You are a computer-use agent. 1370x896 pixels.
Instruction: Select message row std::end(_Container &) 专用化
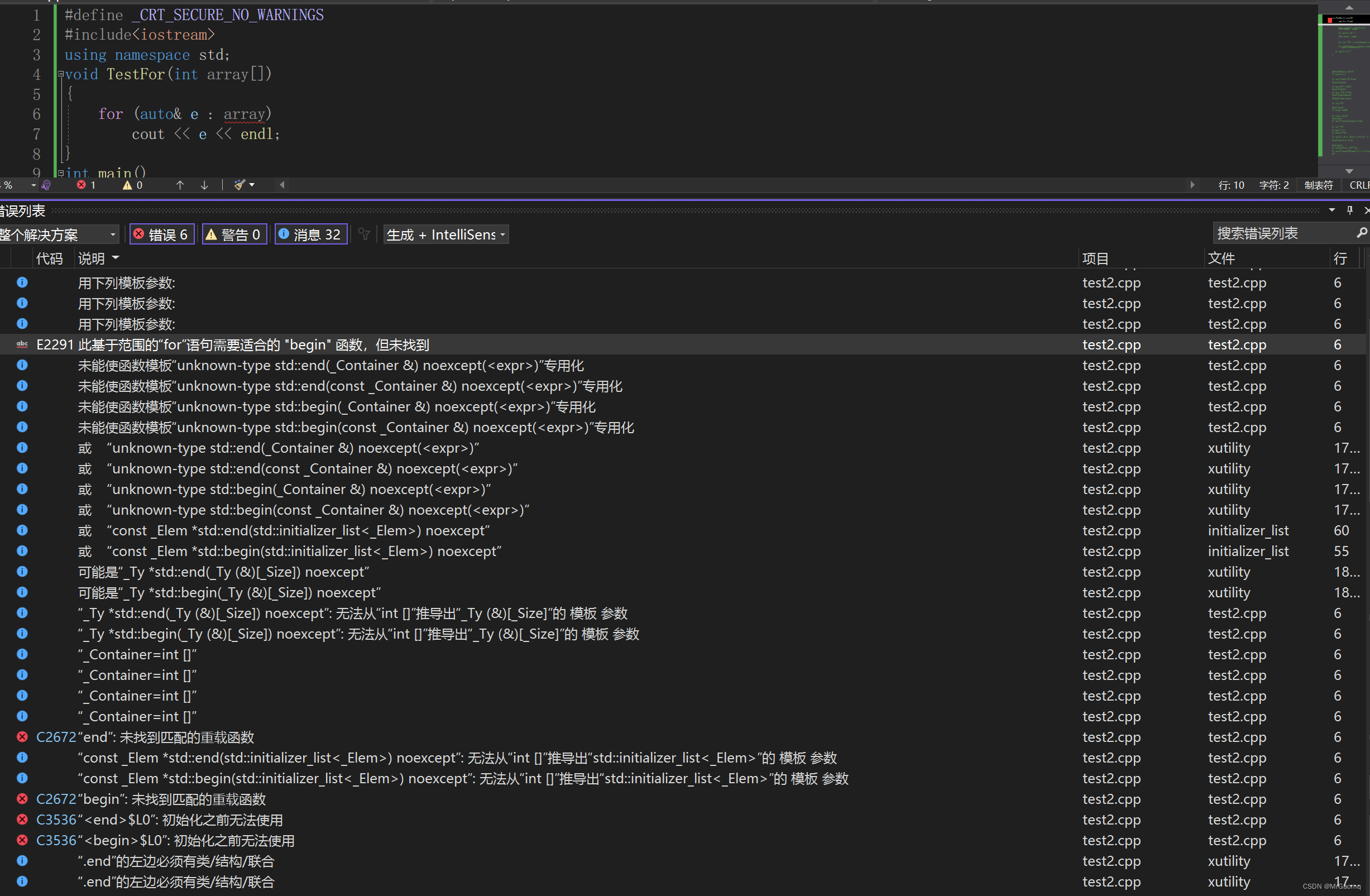683,365
